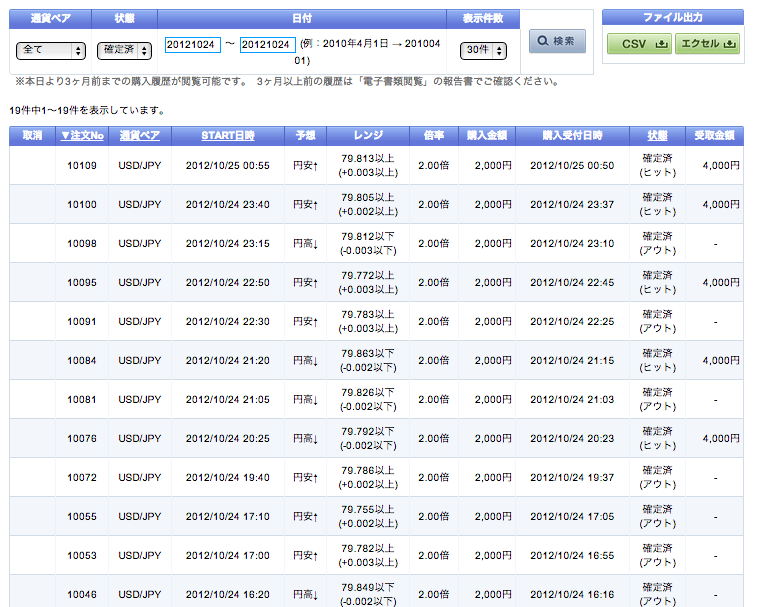The height and width of the screenshot is (607, 764).
Task: Select order number 10100
Action: pos(82,205)
